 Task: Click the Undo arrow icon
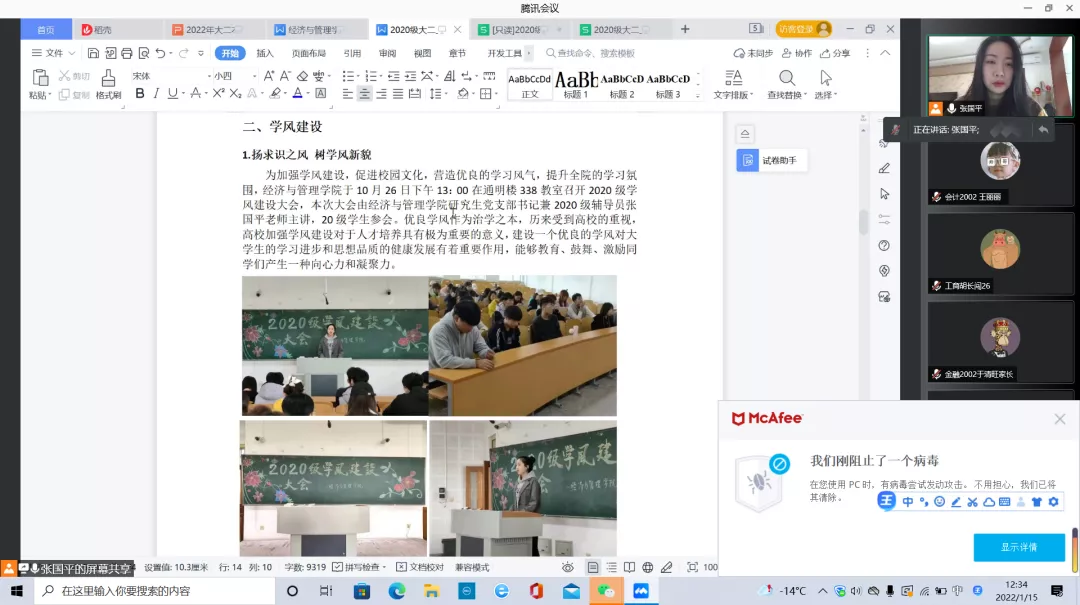tap(160, 53)
